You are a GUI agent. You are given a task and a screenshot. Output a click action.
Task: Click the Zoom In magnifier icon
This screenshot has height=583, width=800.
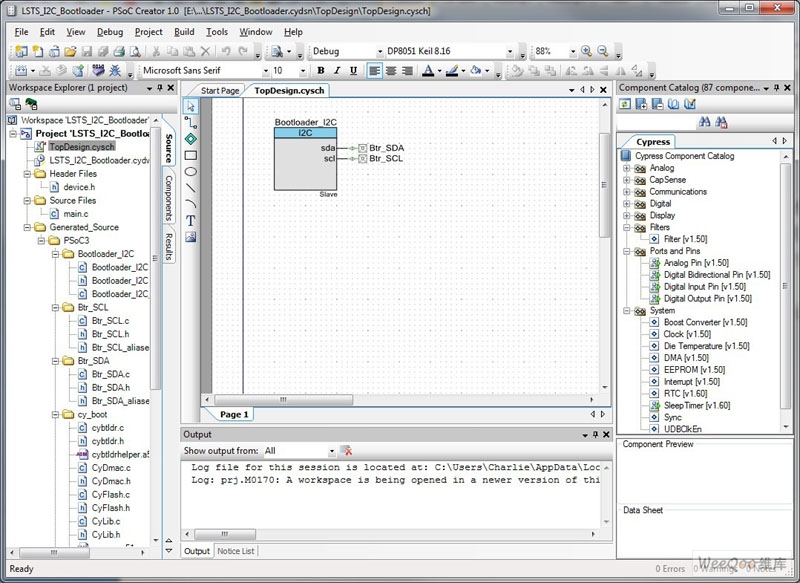[x=587, y=51]
